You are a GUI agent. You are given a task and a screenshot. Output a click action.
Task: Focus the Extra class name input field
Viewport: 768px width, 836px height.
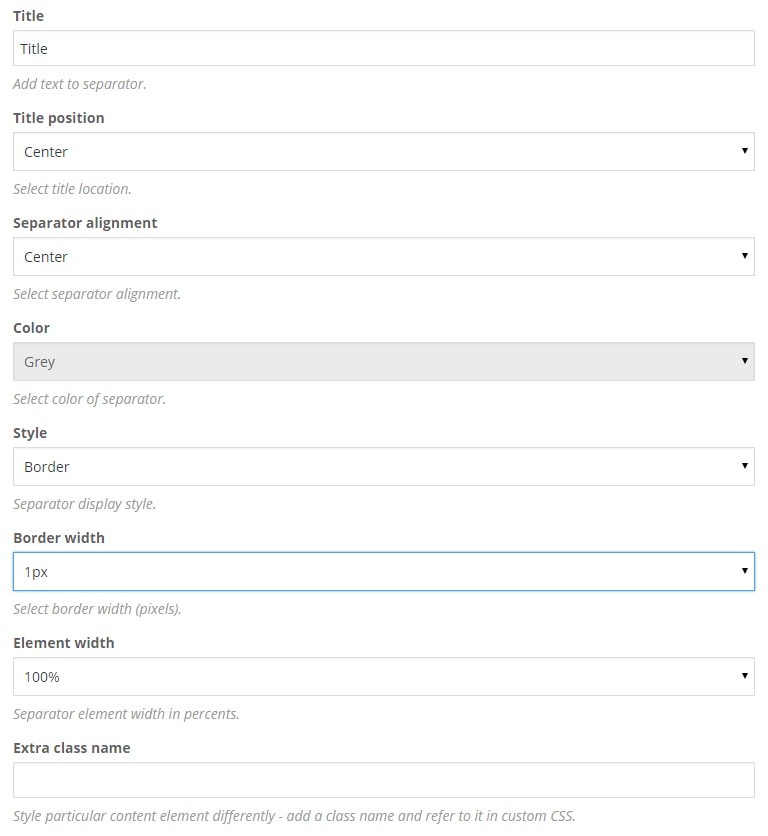(383, 780)
